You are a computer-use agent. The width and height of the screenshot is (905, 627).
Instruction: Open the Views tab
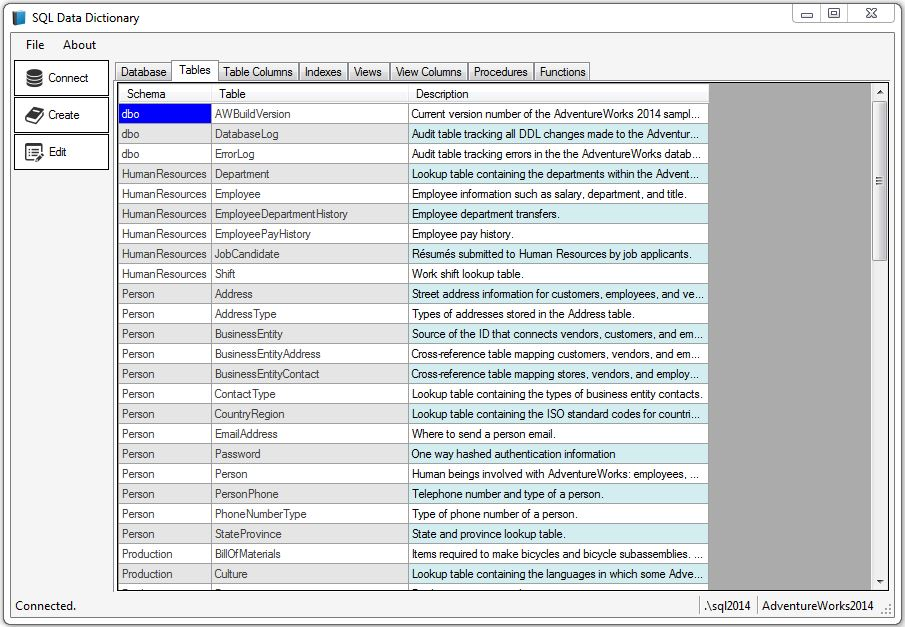[x=368, y=71]
